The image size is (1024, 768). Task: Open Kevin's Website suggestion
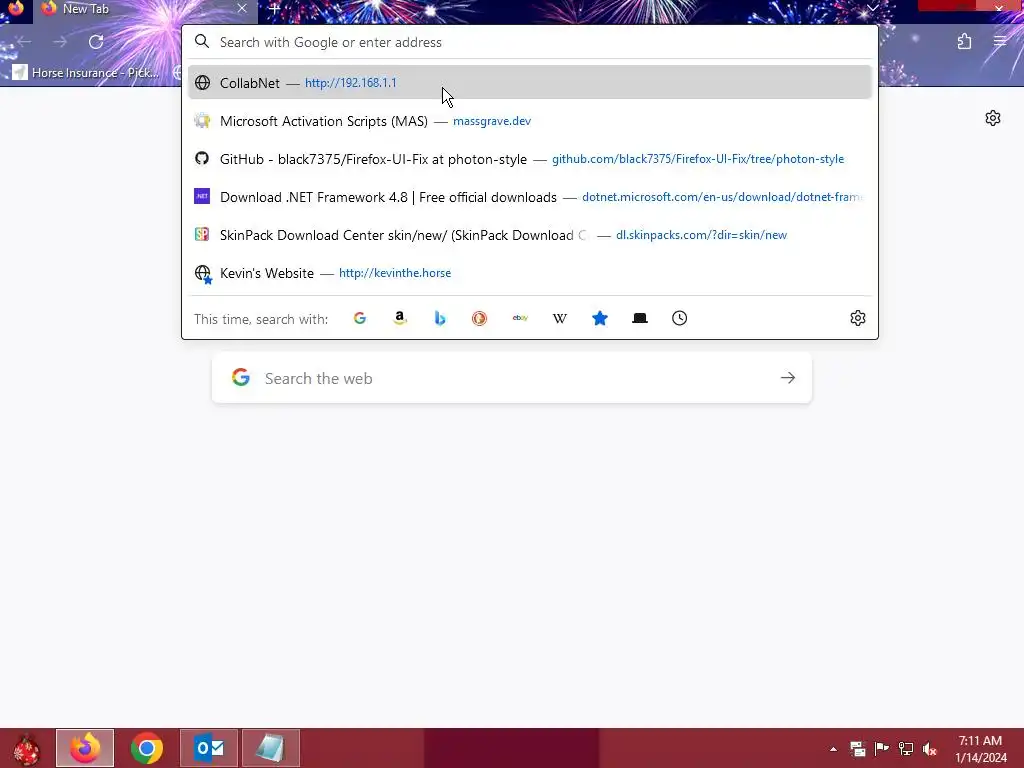(530, 273)
